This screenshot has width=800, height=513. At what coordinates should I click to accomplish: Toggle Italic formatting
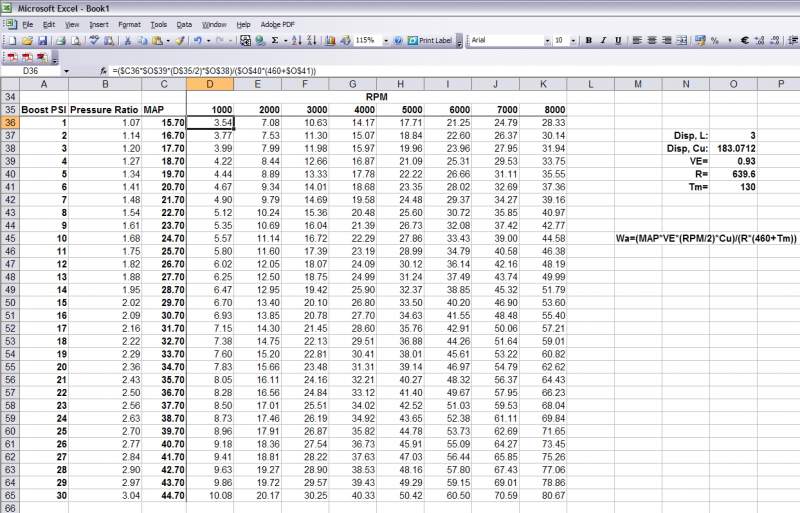coord(604,41)
